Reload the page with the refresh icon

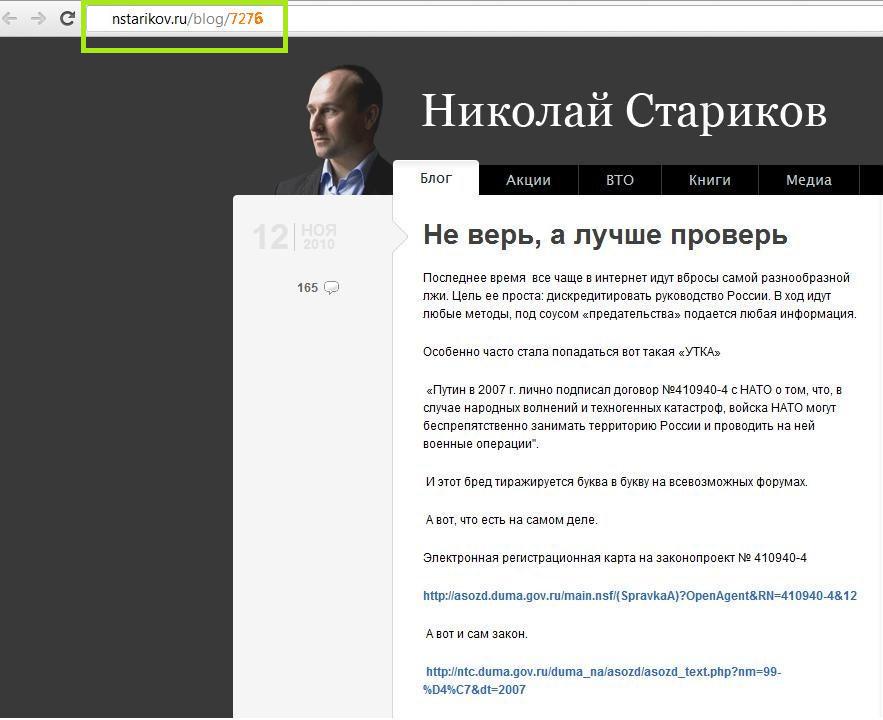(x=67, y=19)
